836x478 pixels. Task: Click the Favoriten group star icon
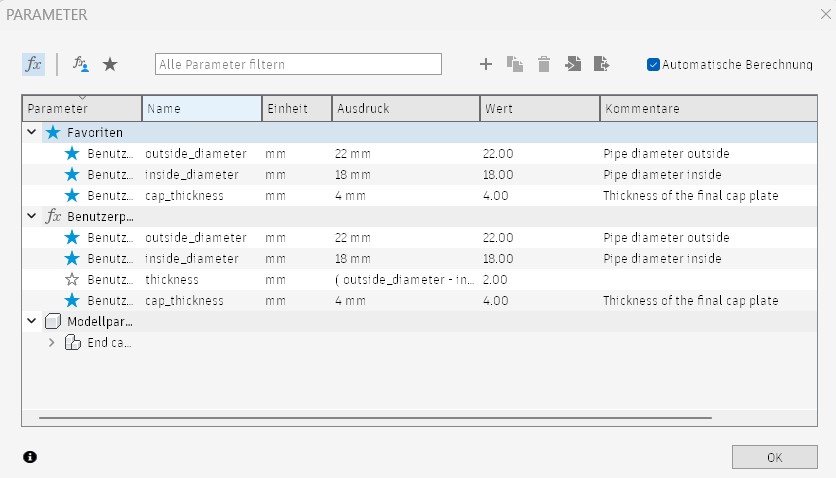coord(53,132)
